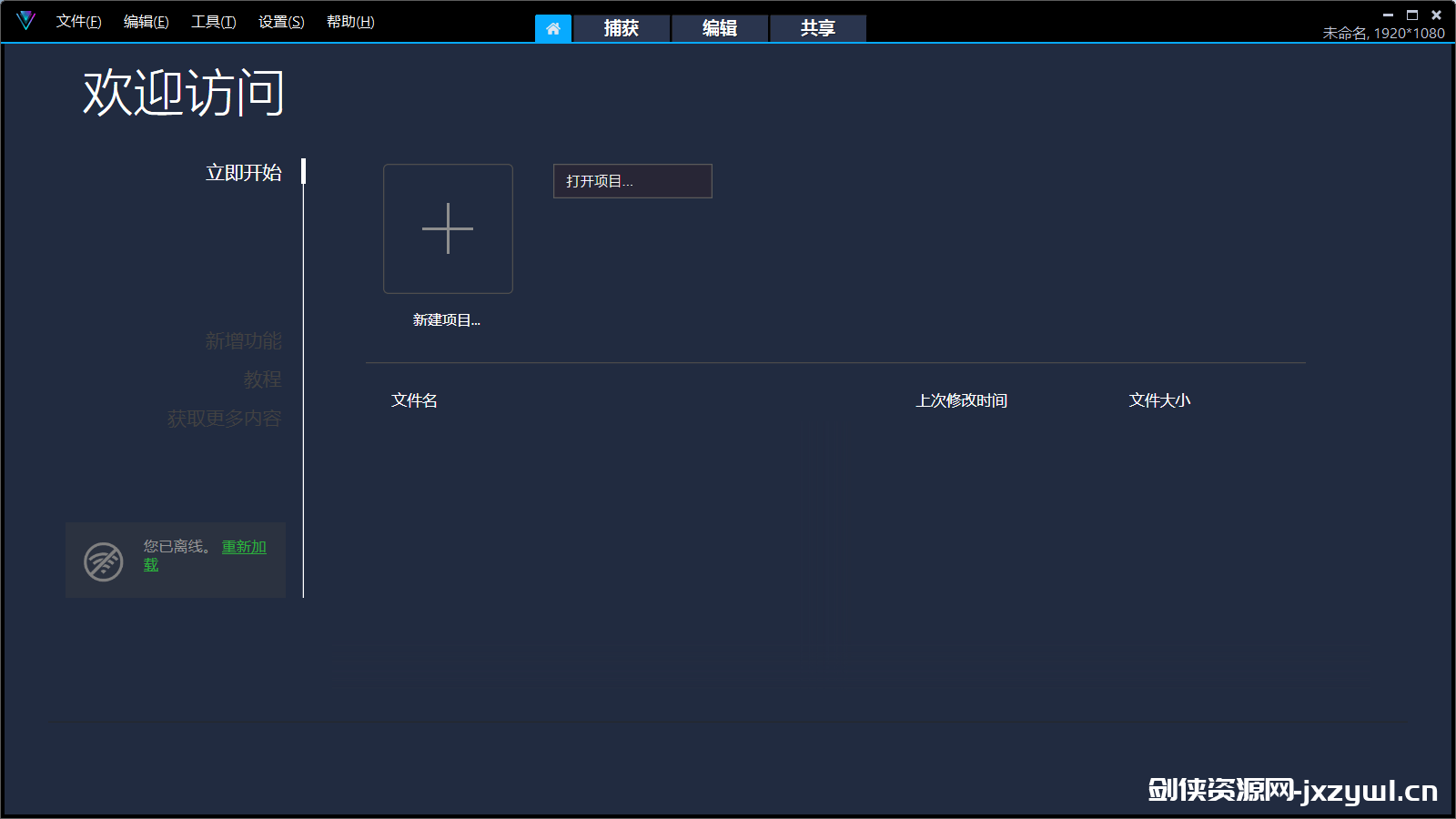Close the application window
Viewport: 1456px width, 819px height.
click(1437, 15)
